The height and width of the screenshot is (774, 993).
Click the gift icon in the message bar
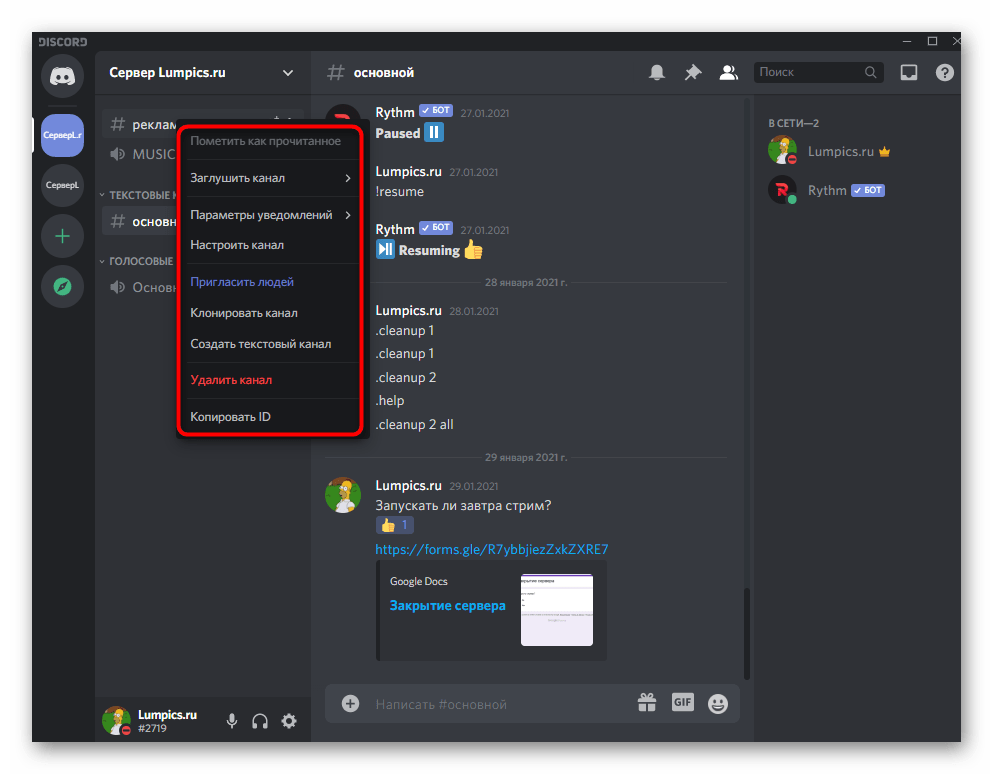[646, 703]
